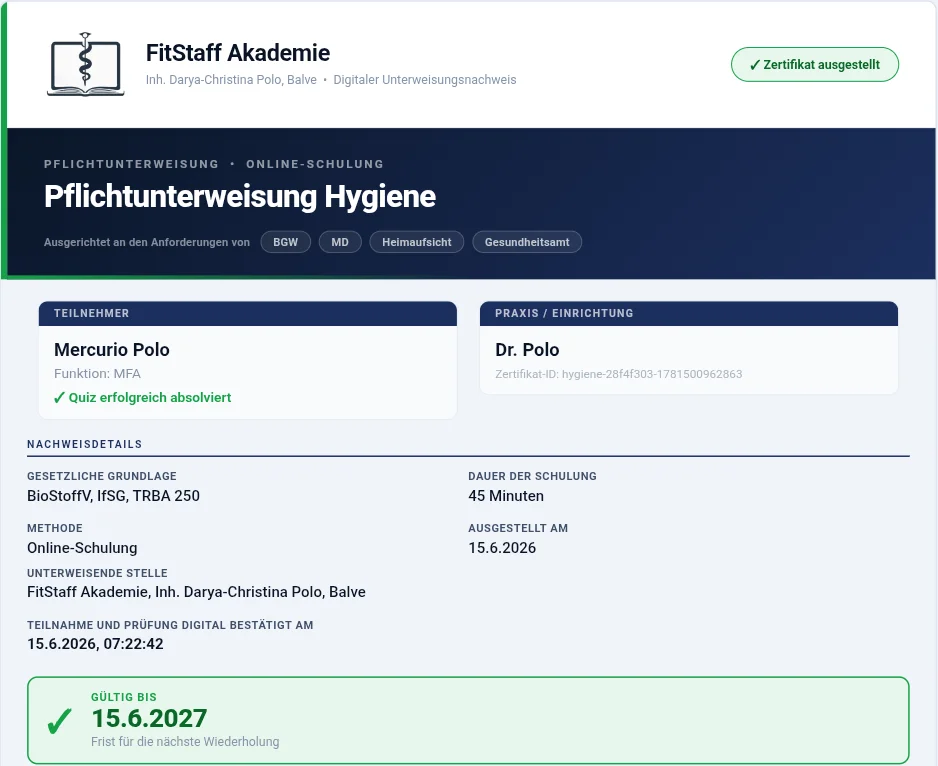Image resolution: width=938 pixels, height=766 pixels.
Task: Click the 'PRAXIS / EINRICHTUNG' card header
Action: click(689, 314)
